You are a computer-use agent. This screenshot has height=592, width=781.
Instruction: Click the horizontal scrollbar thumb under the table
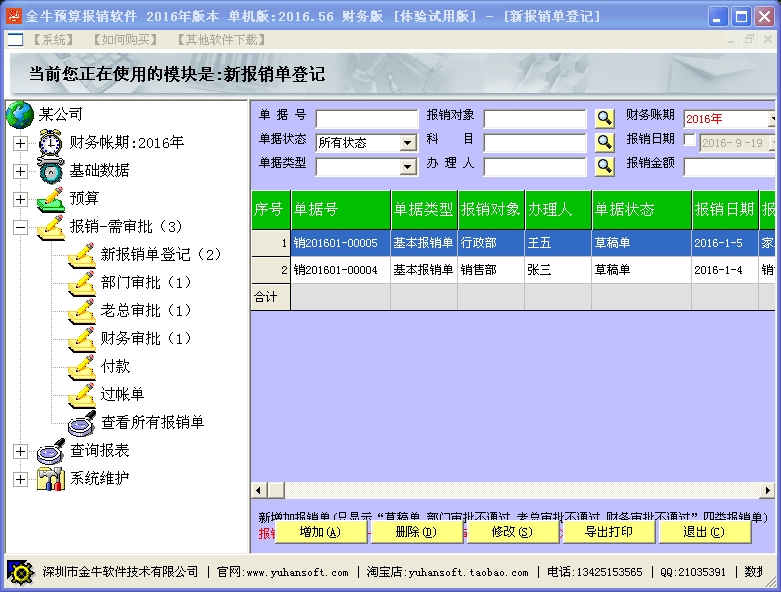(277, 490)
